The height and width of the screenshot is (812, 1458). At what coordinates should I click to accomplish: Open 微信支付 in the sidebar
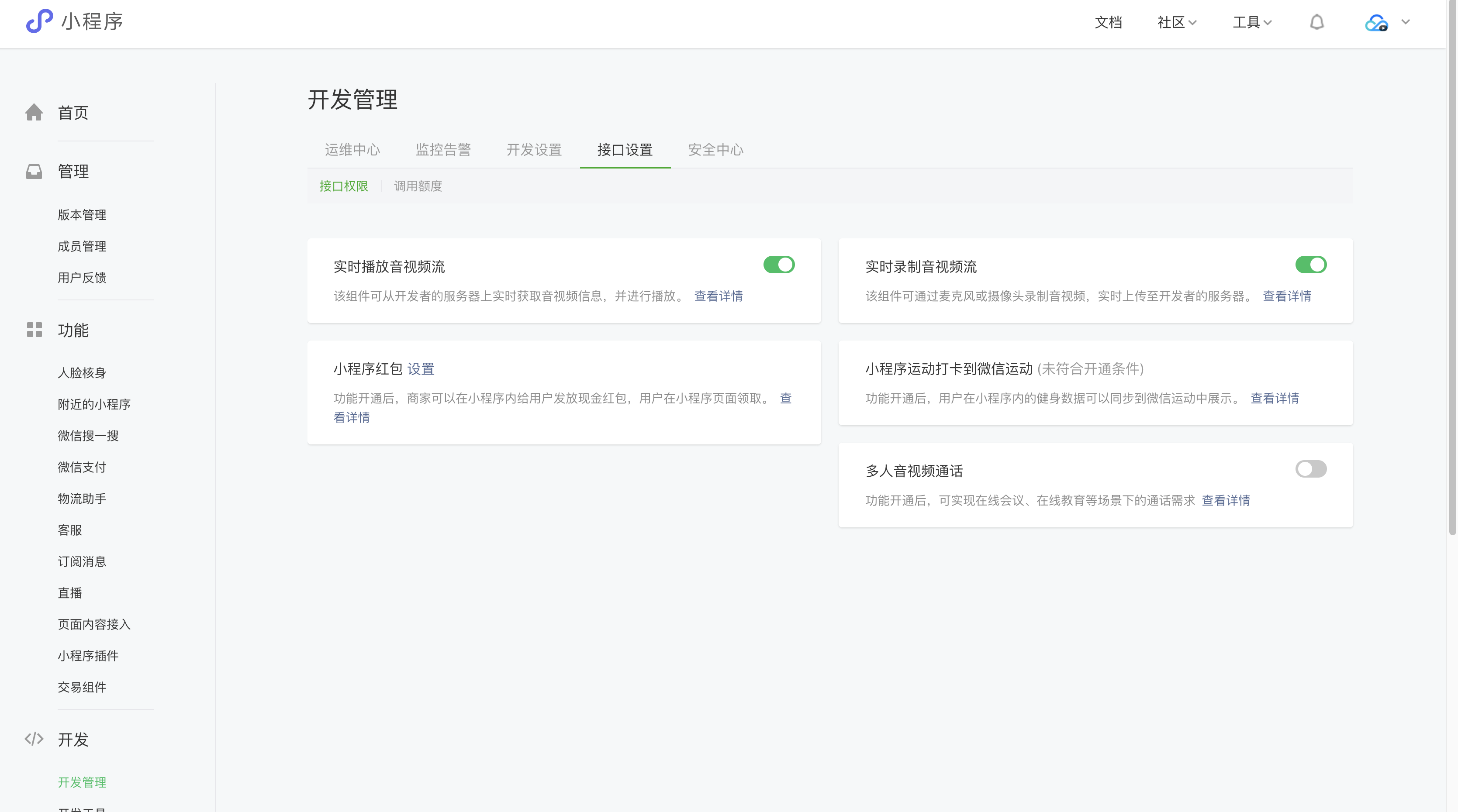pyautogui.click(x=82, y=468)
